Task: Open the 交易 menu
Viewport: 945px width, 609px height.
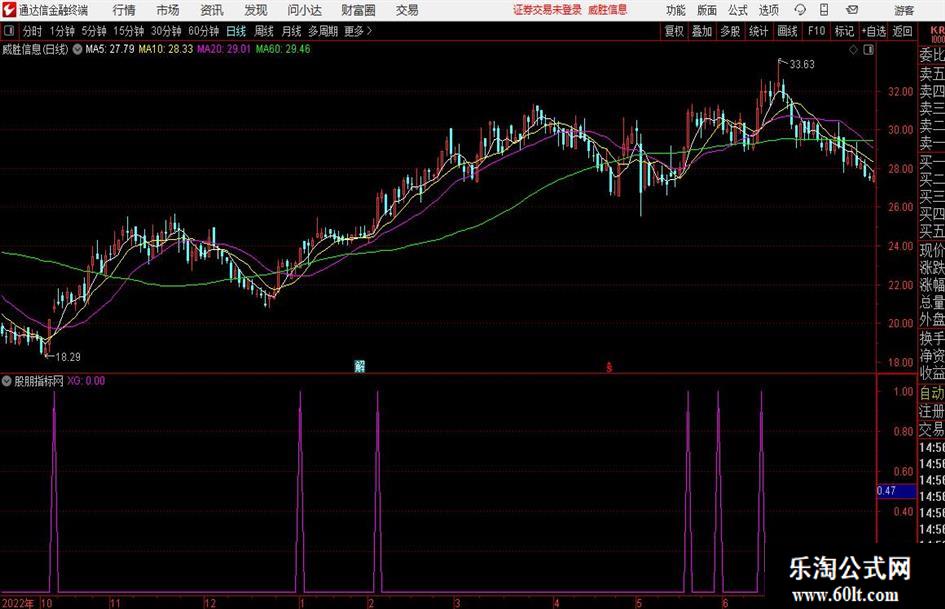Action: coord(407,10)
